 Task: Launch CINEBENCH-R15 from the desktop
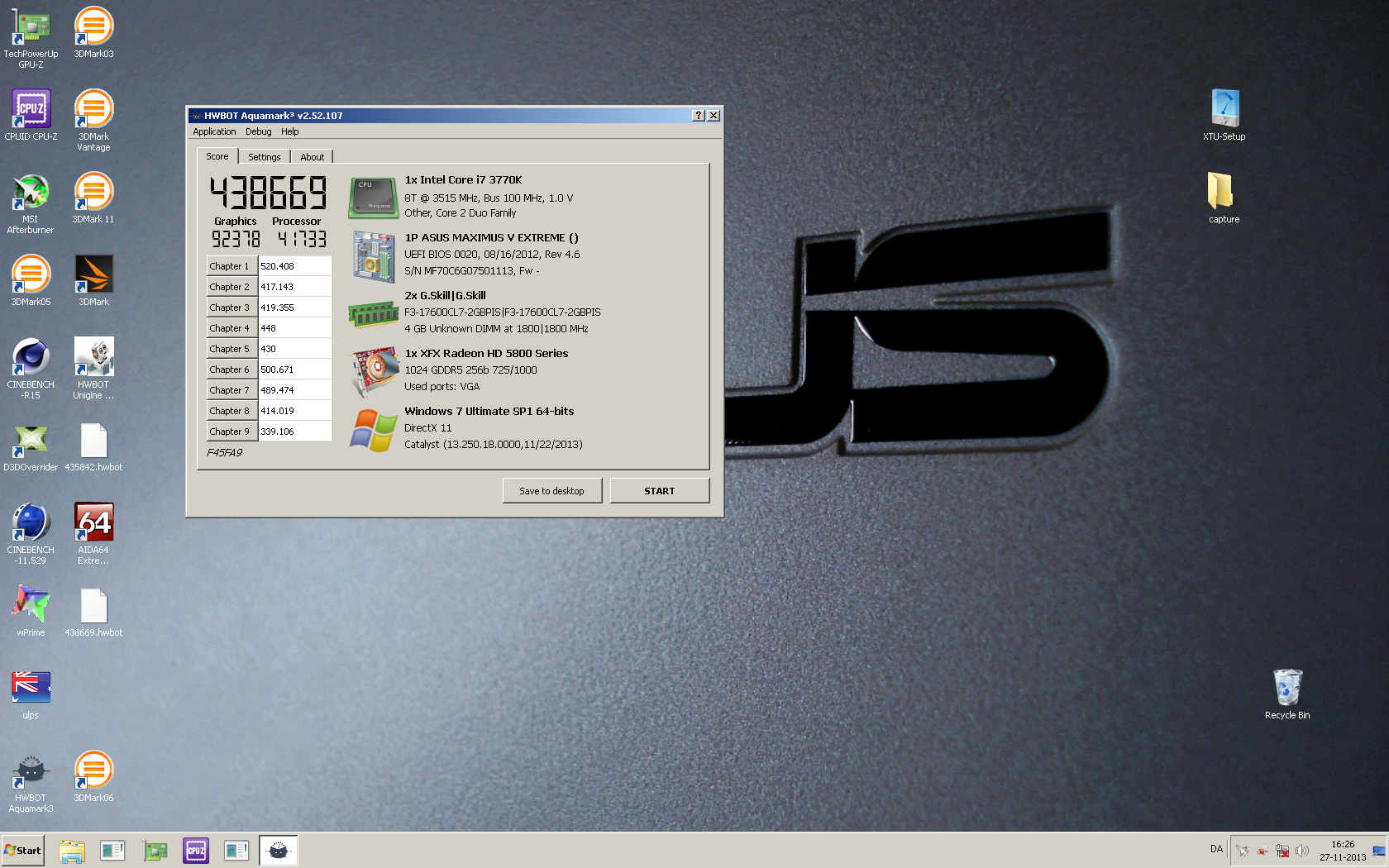[31, 369]
